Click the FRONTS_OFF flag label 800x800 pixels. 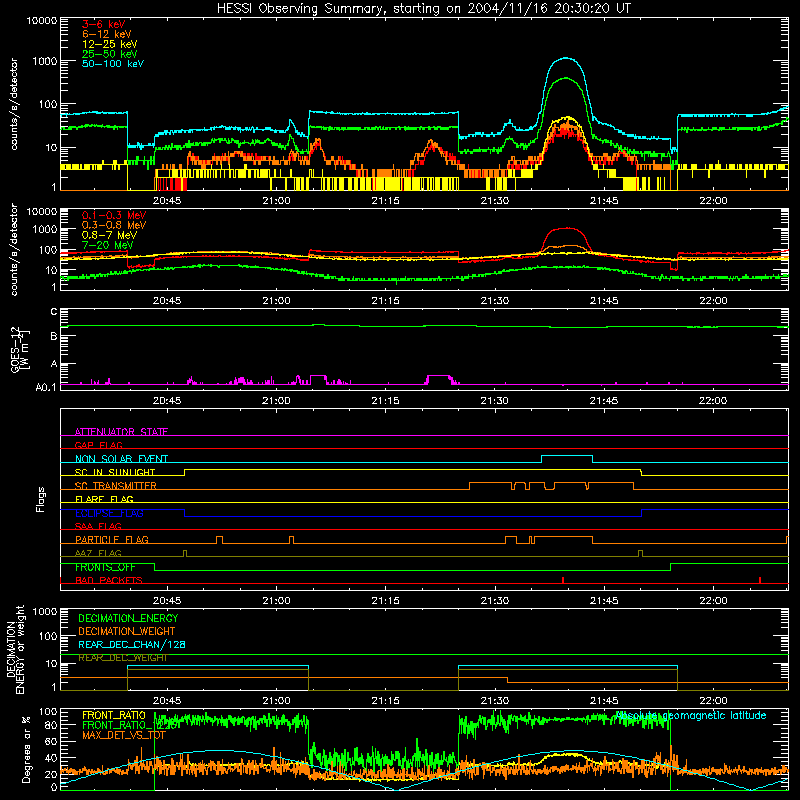click(105, 567)
